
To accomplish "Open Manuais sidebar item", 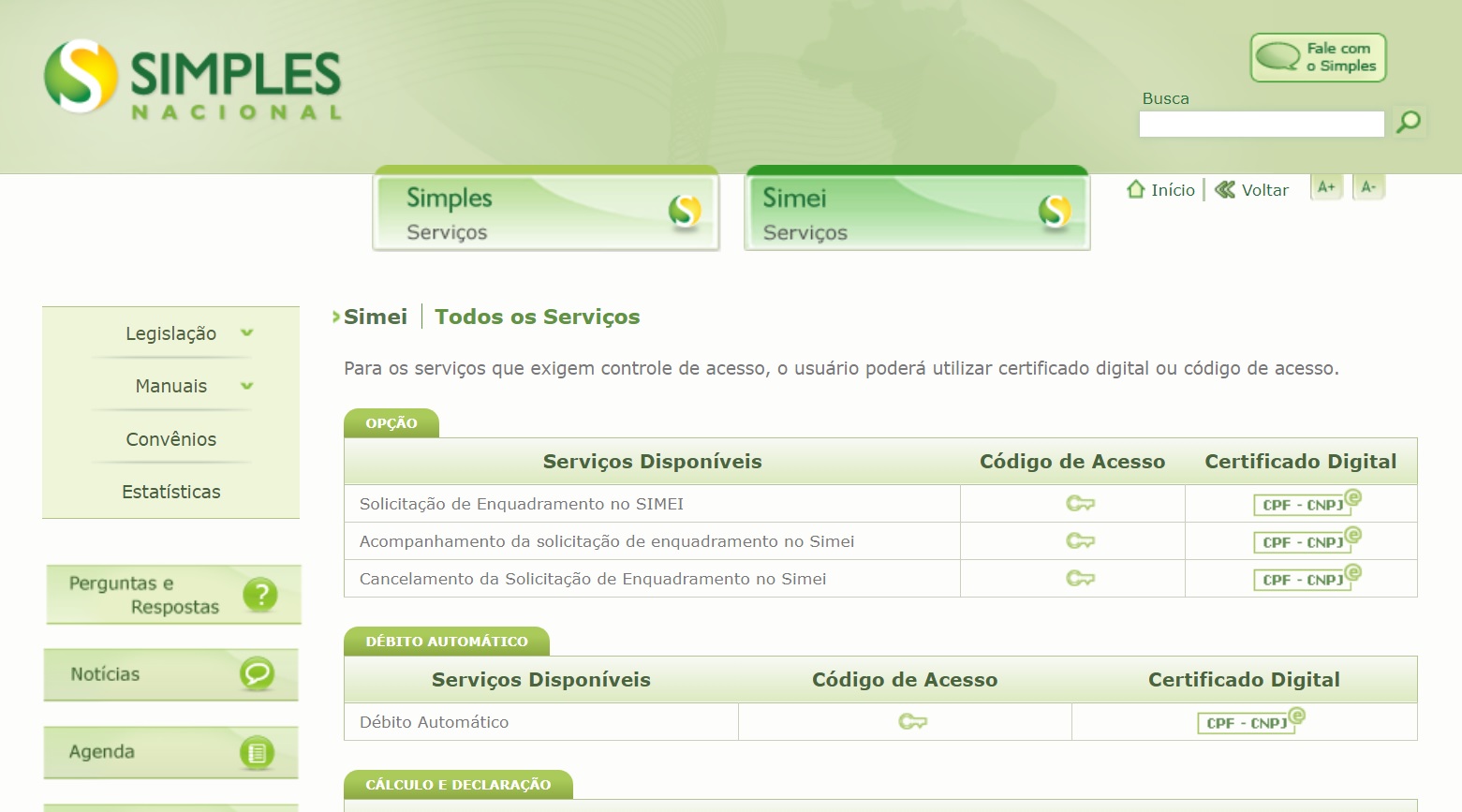I will 170,386.
